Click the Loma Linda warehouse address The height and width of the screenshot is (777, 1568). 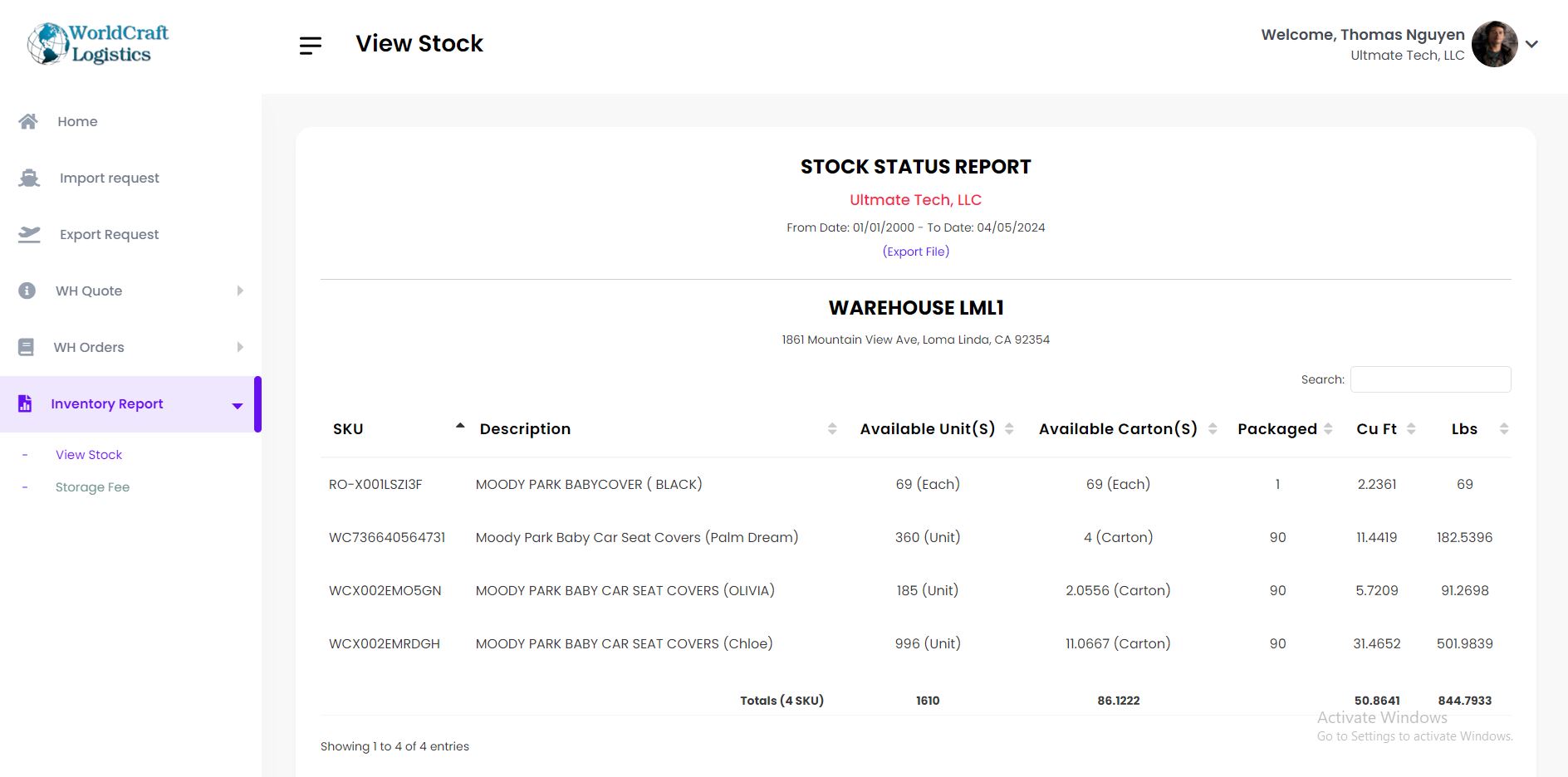915,340
